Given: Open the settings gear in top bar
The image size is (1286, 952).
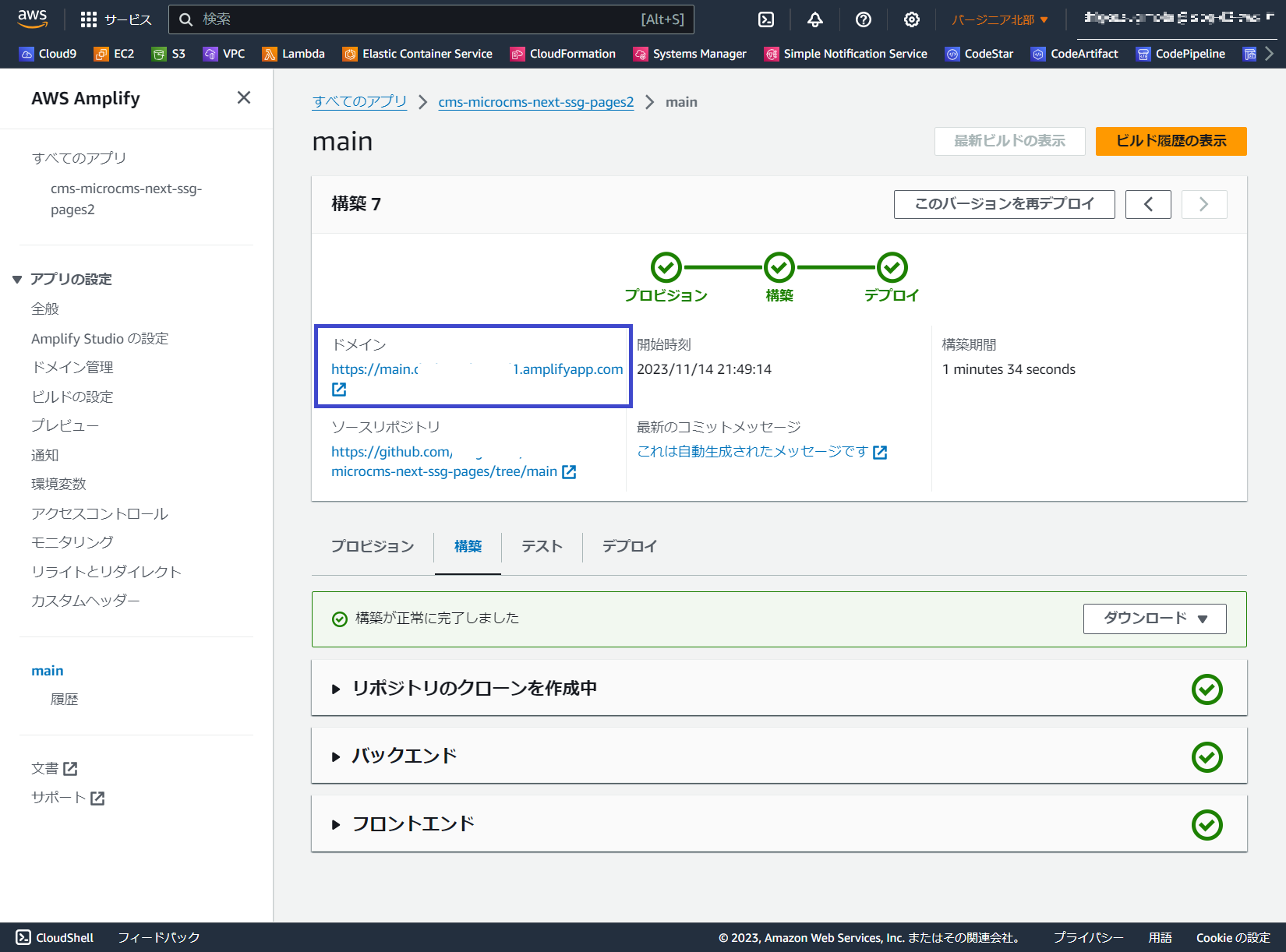Looking at the screenshot, I should click(912, 19).
